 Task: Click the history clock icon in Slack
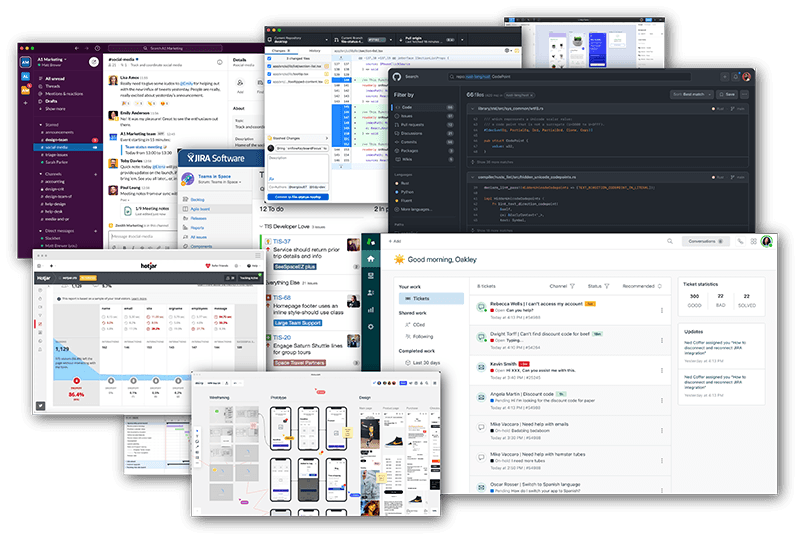click(x=97, y=48)
